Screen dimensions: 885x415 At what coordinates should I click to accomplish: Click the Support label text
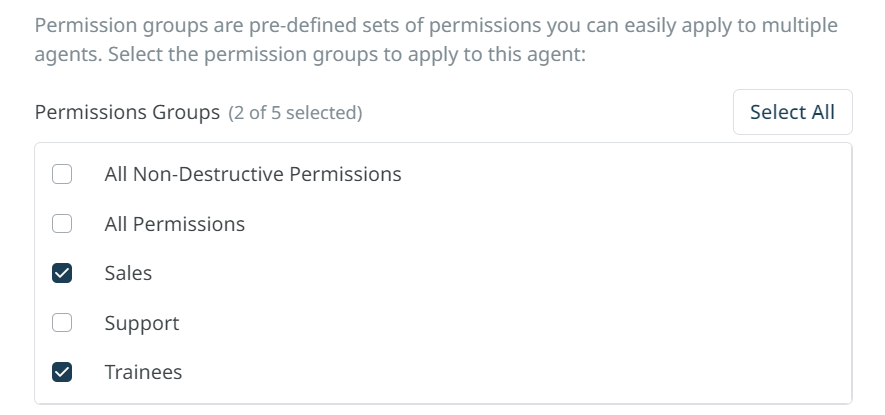(141, 323)
